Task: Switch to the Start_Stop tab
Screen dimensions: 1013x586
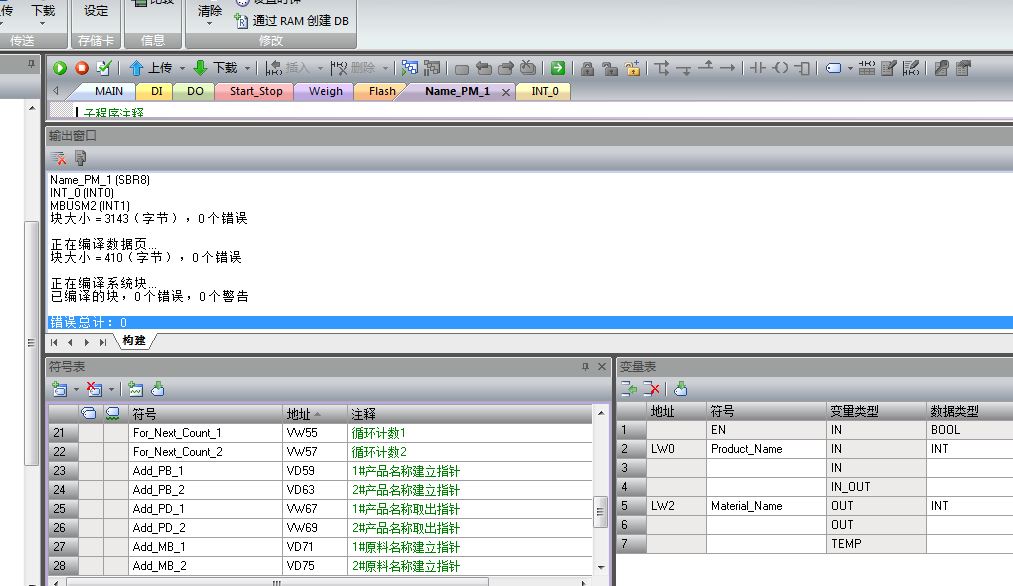Action: point(256,92)
